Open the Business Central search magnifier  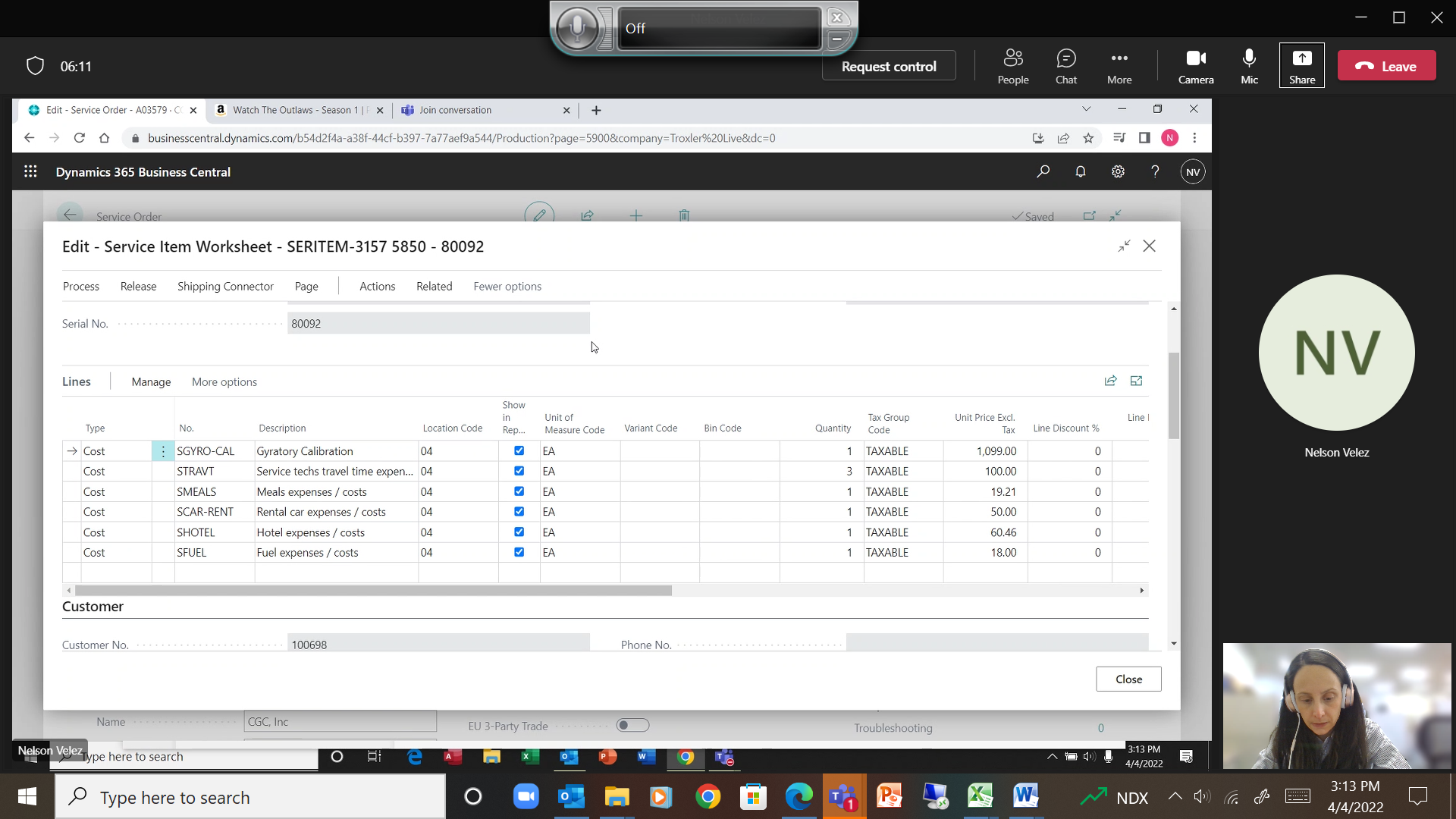1043,172
